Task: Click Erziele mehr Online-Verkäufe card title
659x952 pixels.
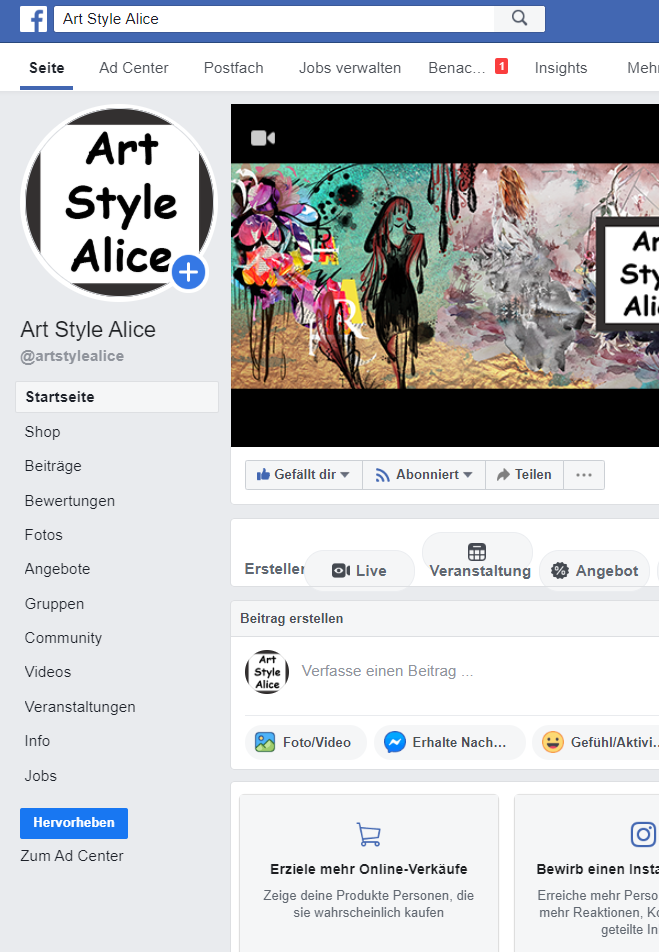Action: click(369, 869)
